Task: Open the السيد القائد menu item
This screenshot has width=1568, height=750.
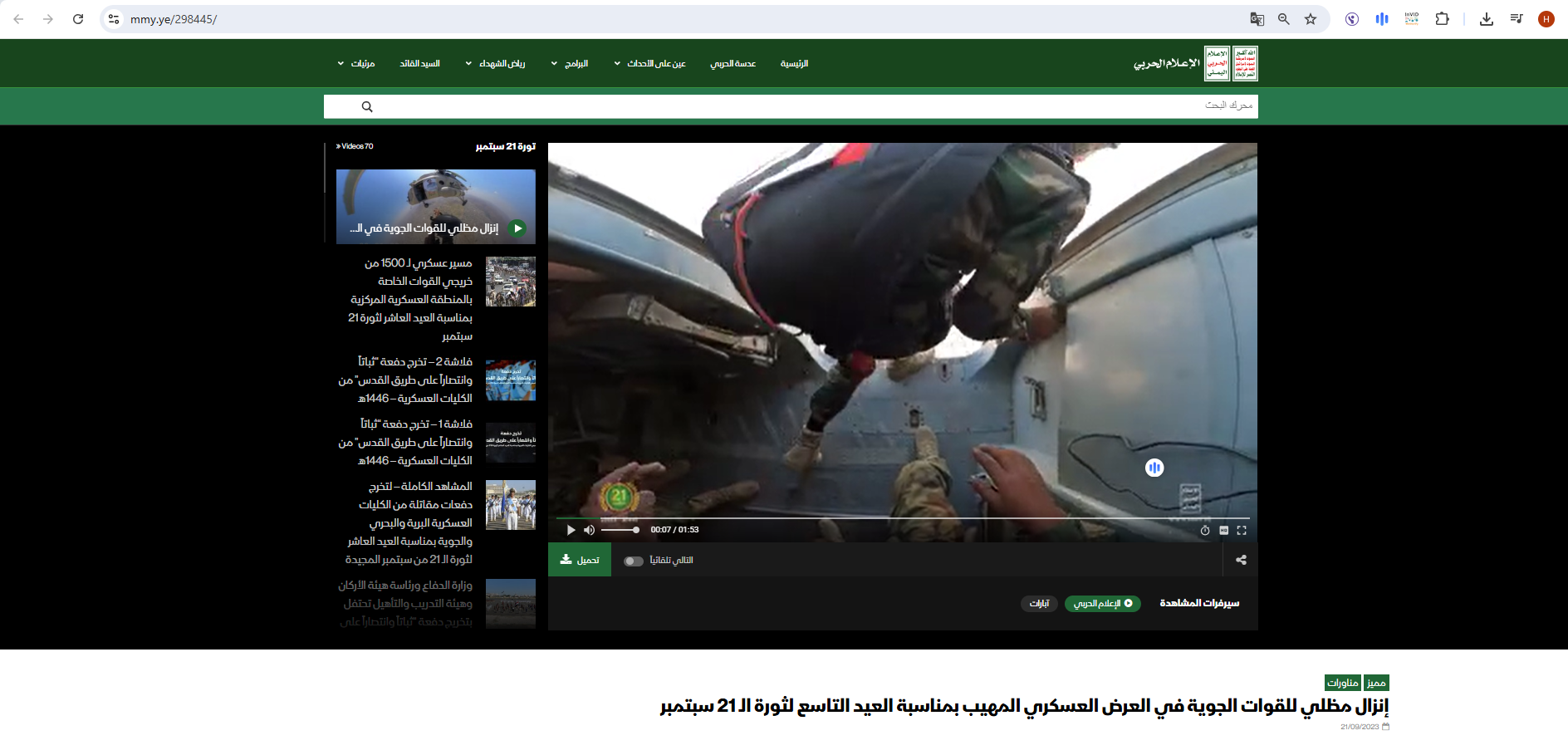Action: click(419, 63)
